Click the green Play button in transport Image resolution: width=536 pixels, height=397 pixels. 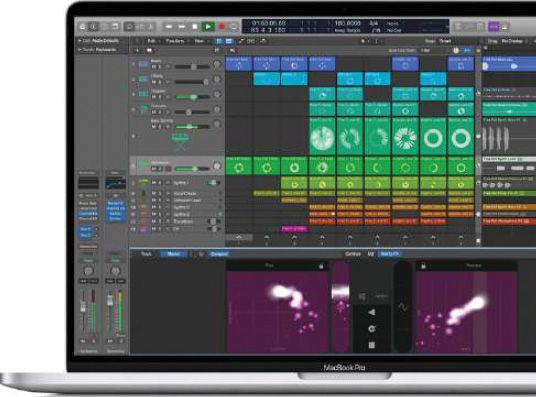[x=207, y=26]
